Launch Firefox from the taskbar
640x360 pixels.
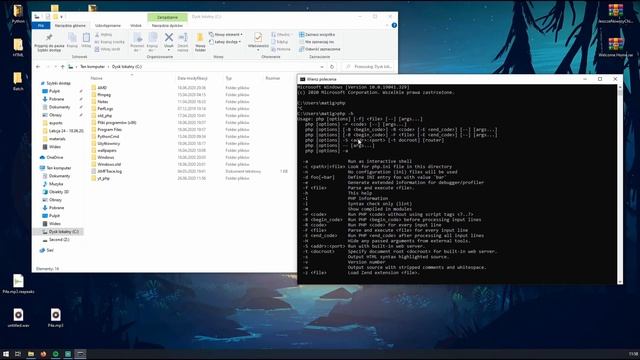pyautogui.click(x=43, y=354)
